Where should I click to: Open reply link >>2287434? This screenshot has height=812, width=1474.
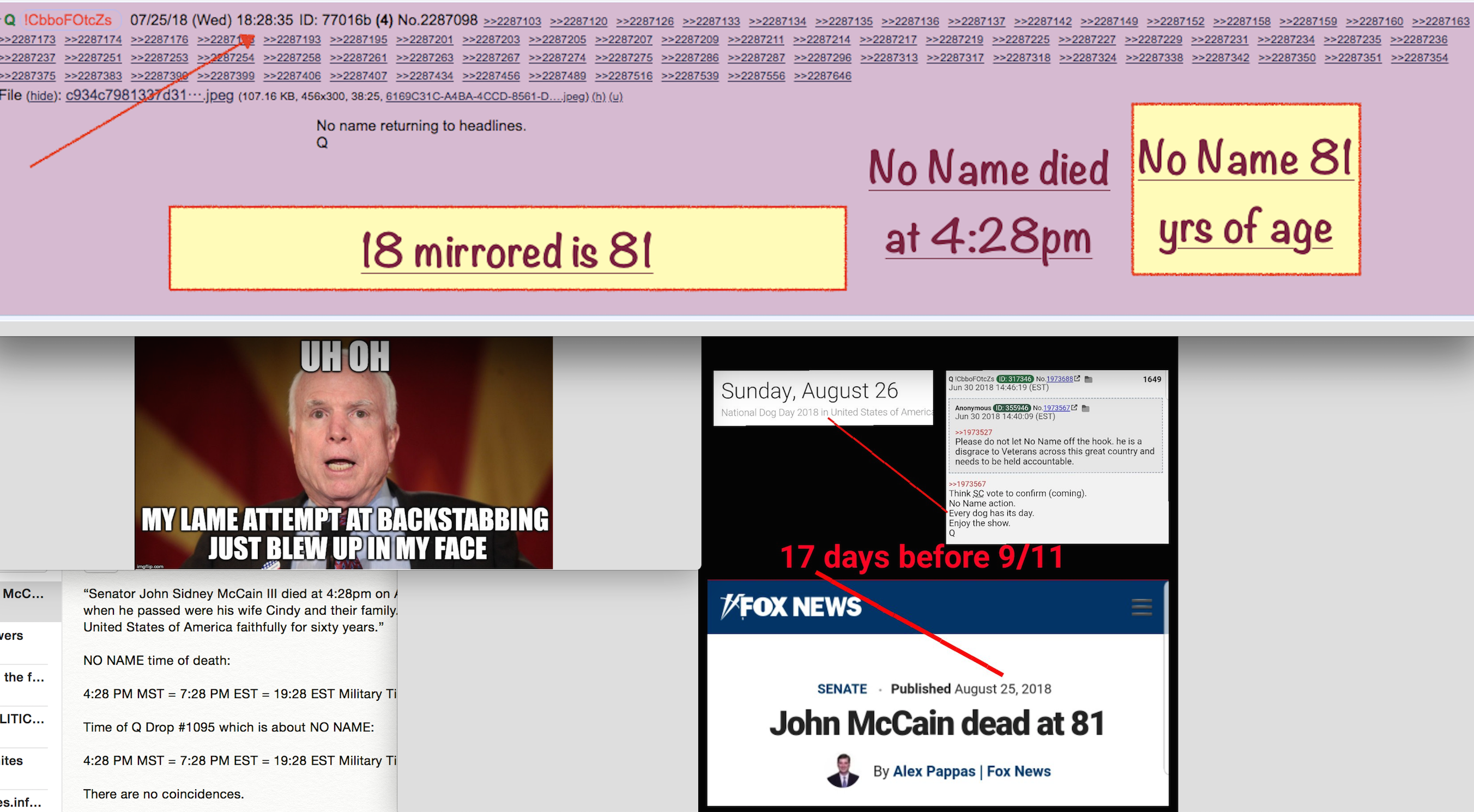tap(425, 76)
